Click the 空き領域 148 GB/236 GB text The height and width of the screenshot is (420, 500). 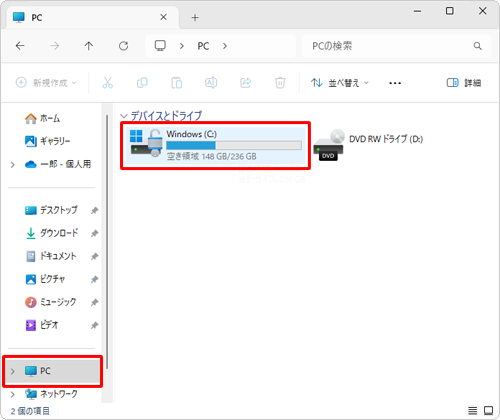tap(212, 156)
